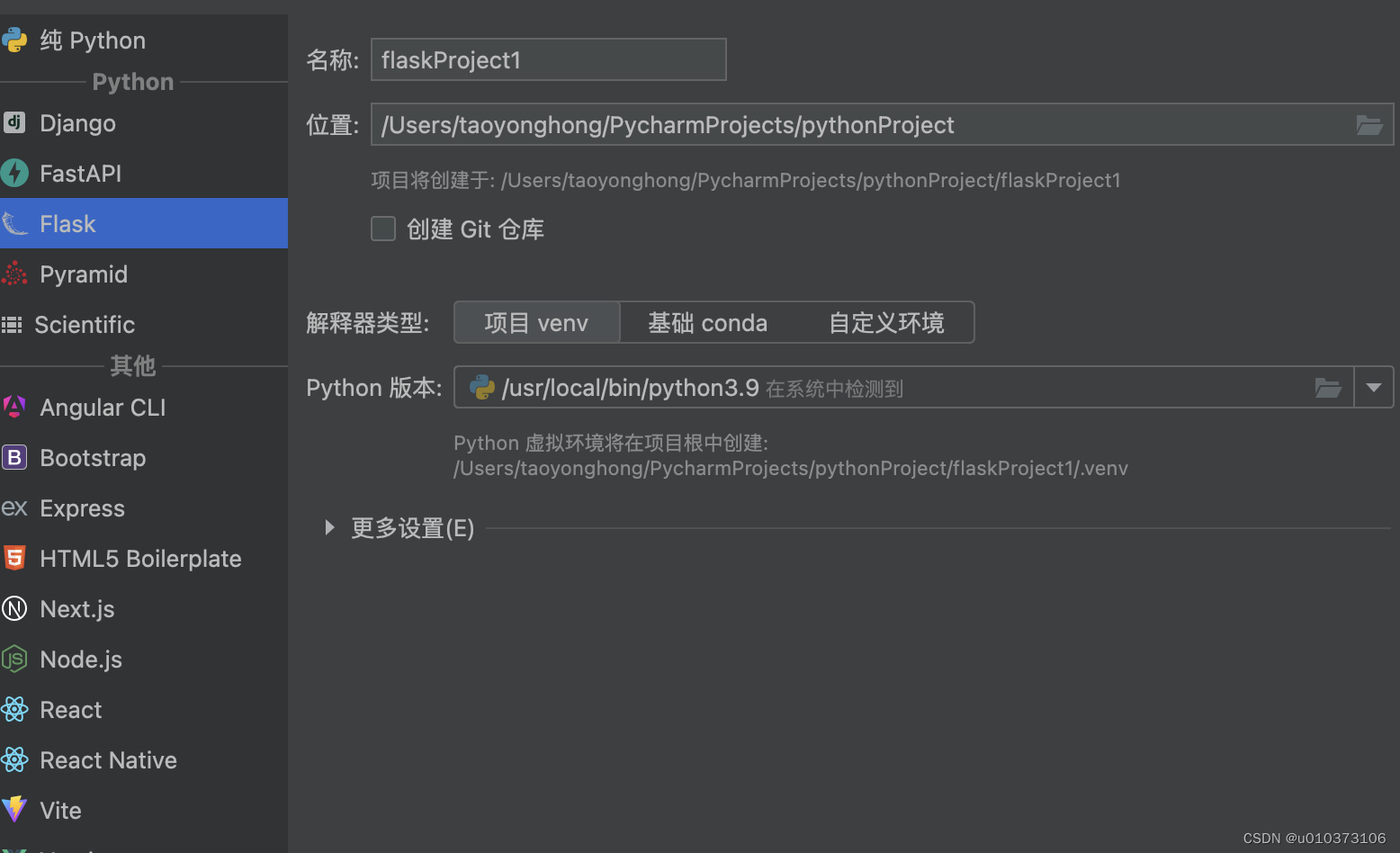Click the Scientific project icon

[12, 324]
